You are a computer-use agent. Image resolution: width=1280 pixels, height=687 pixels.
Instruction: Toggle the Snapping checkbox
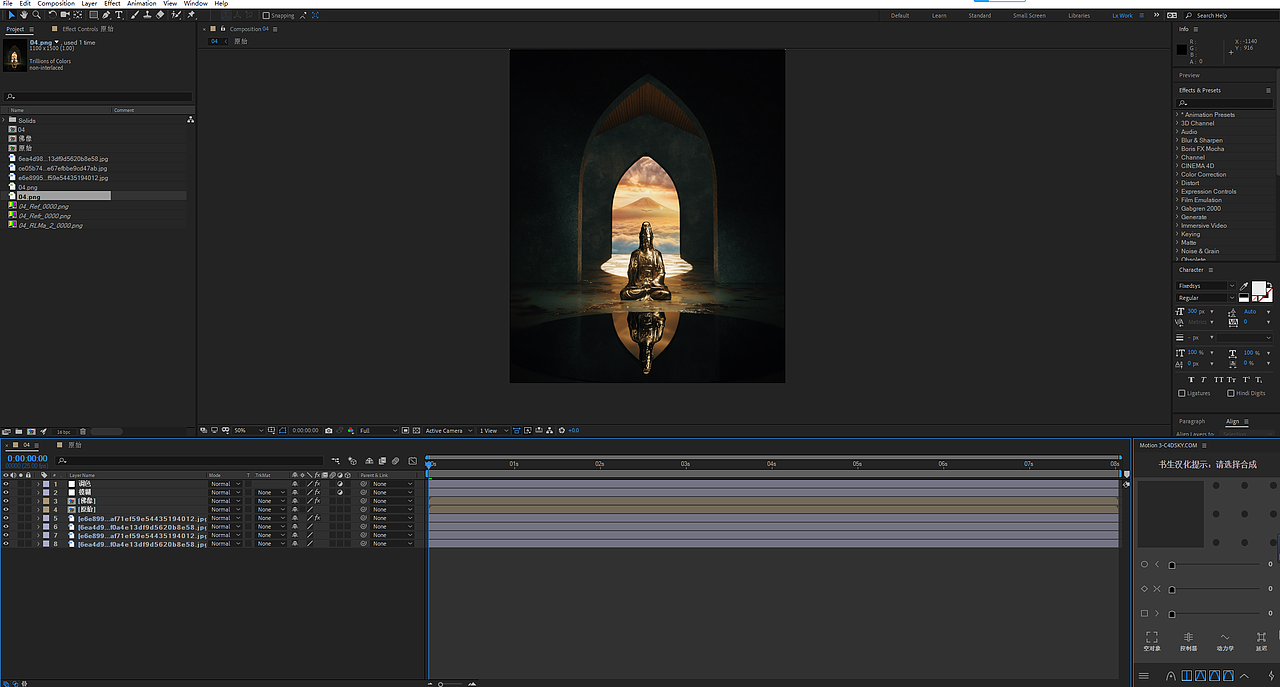click(x=266, y=15)
